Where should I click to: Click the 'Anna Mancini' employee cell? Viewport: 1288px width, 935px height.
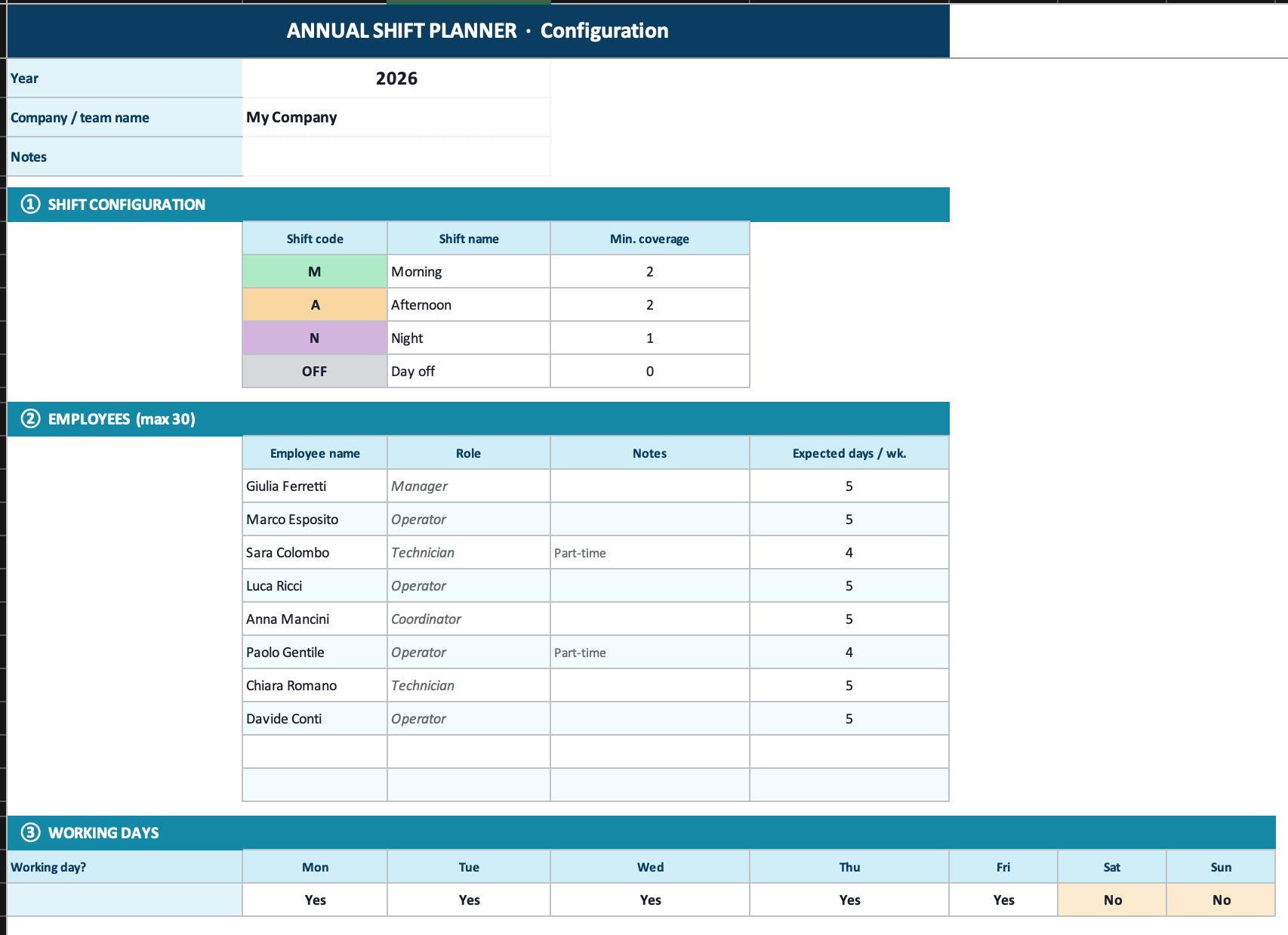pyautogui.click(x=315, y=619)
